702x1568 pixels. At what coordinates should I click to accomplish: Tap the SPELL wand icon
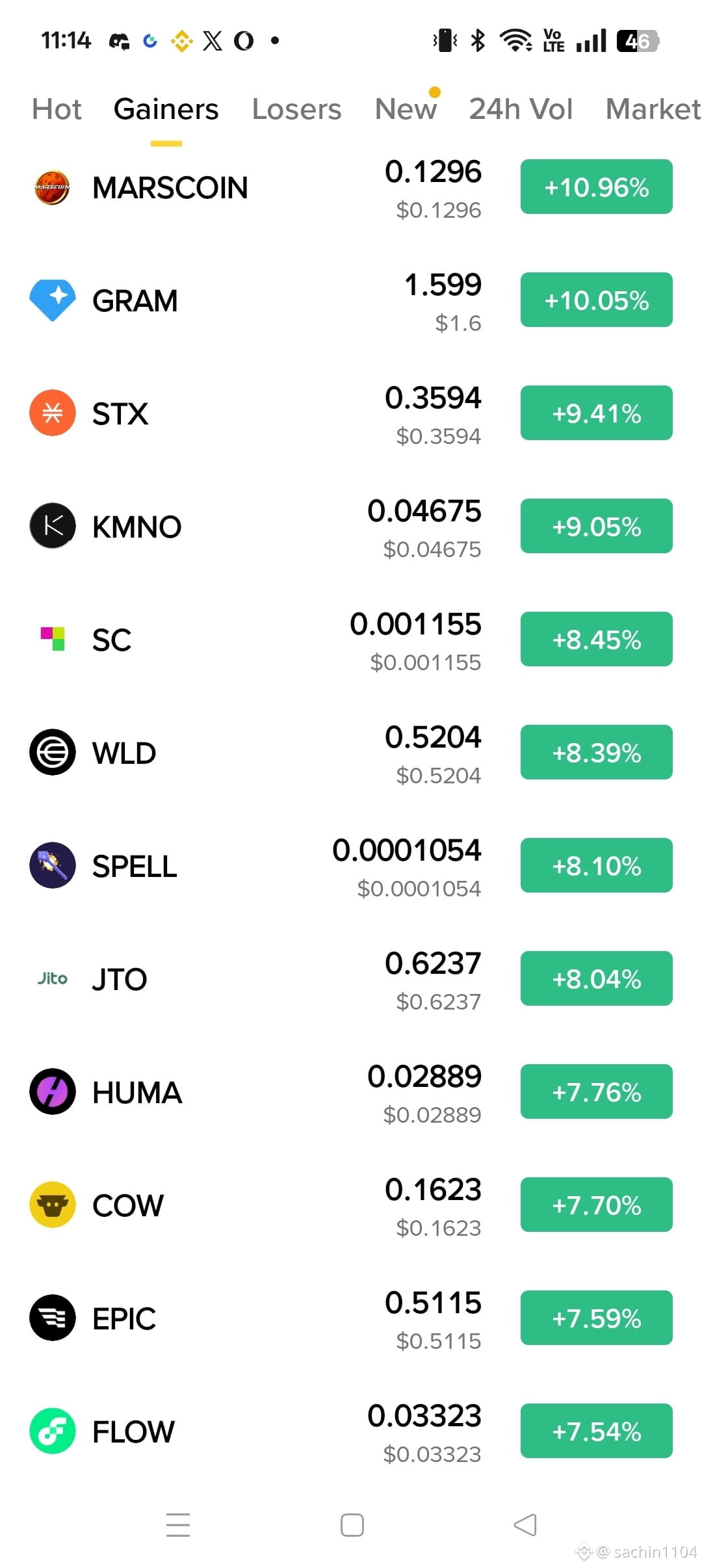tap(52, 865)
